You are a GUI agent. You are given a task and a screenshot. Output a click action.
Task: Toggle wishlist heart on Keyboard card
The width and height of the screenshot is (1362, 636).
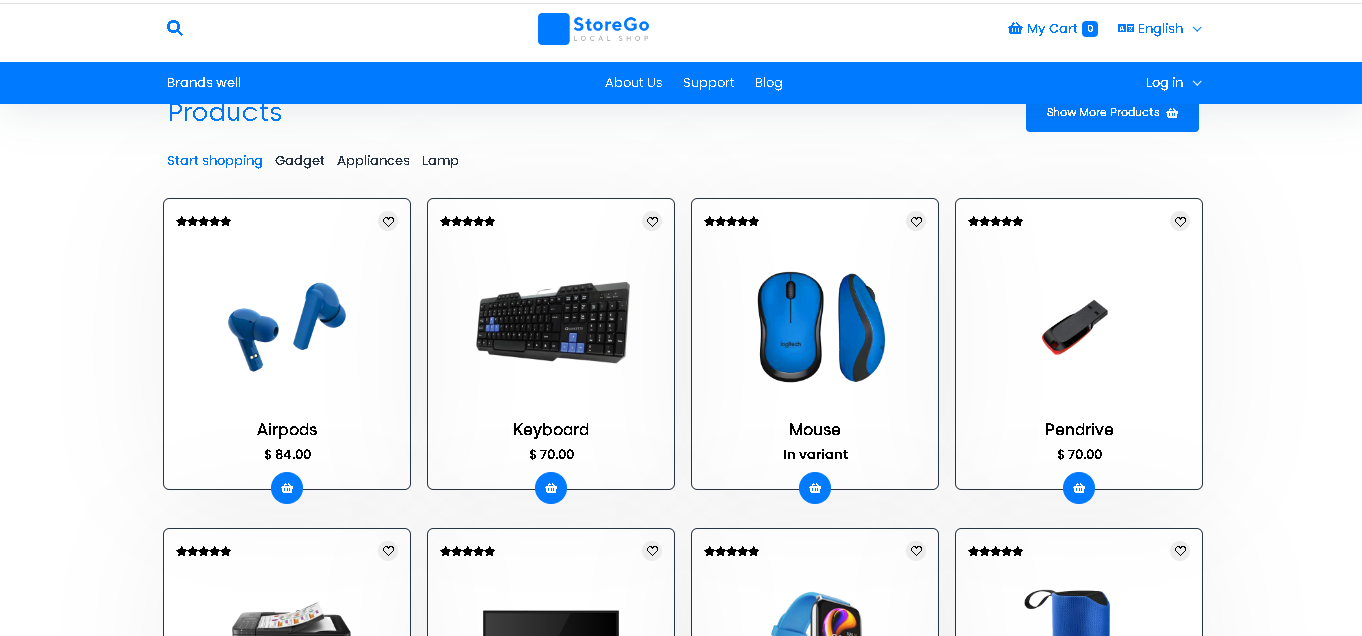tap(652, 221)
